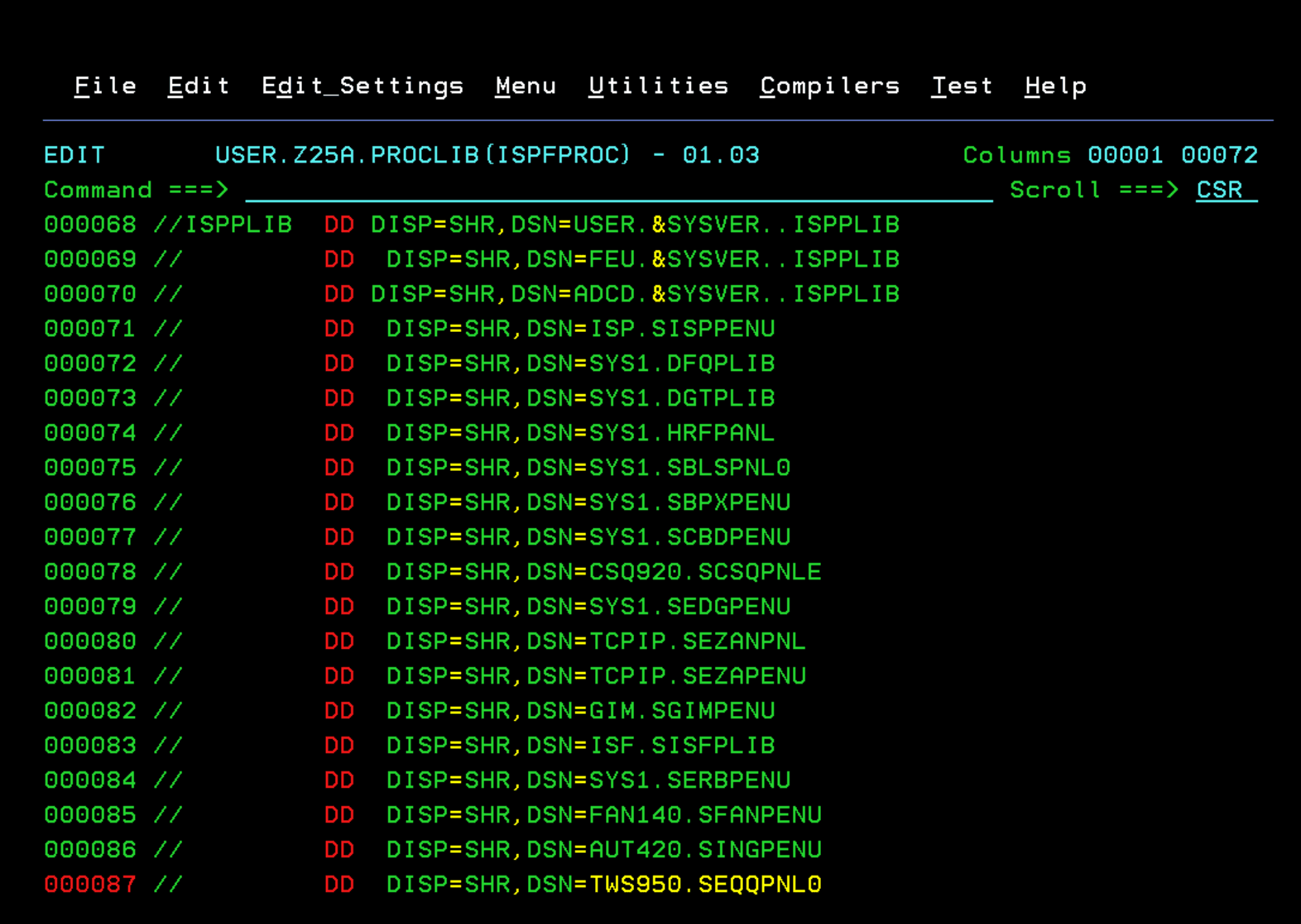Open the Compilers menu
Screen dimensions: 1301x924
829,85
